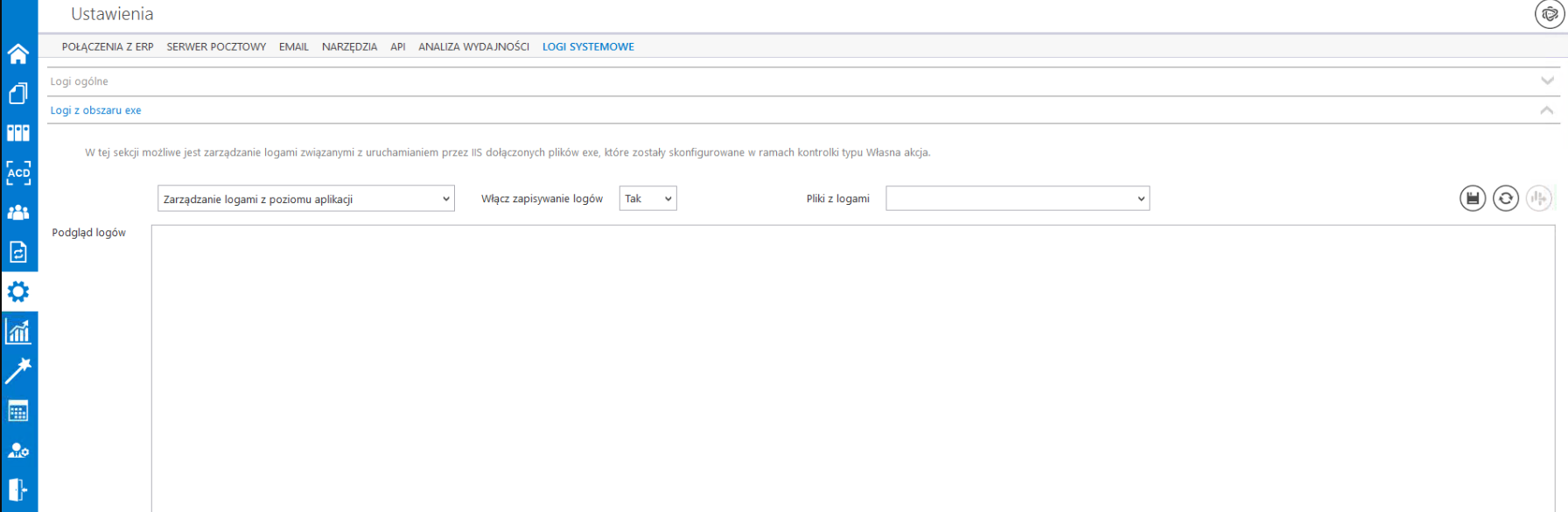Open the ACD icon in sidebar

(18, 172)
